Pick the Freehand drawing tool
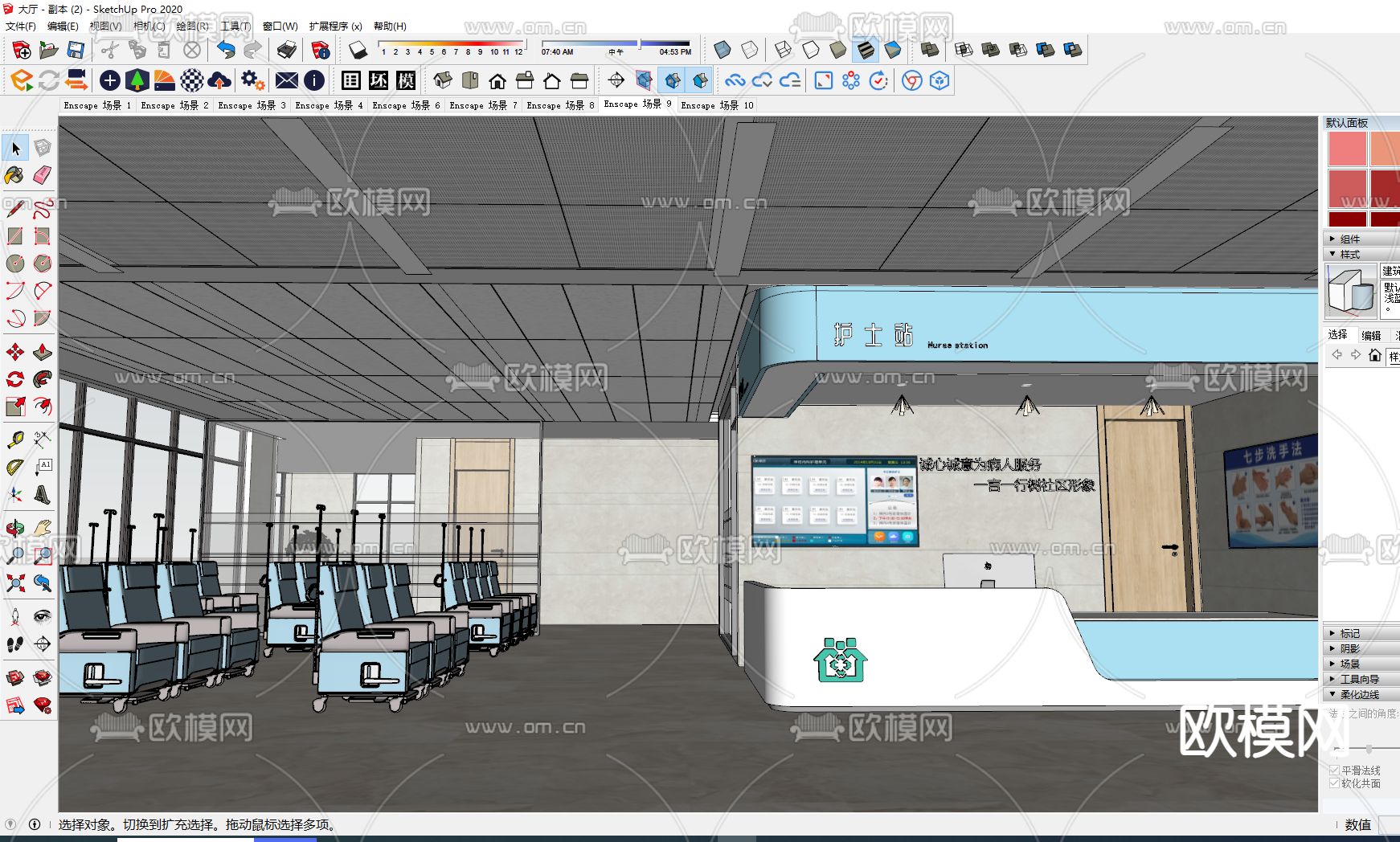1400x842 pixels. click(x=43, y=209)
